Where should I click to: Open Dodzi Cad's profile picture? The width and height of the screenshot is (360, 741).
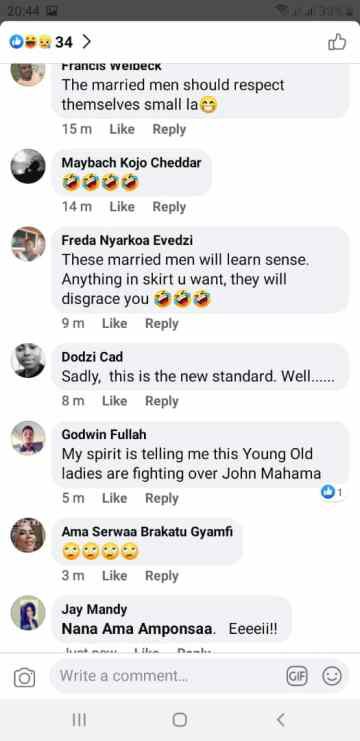(28, 361)
